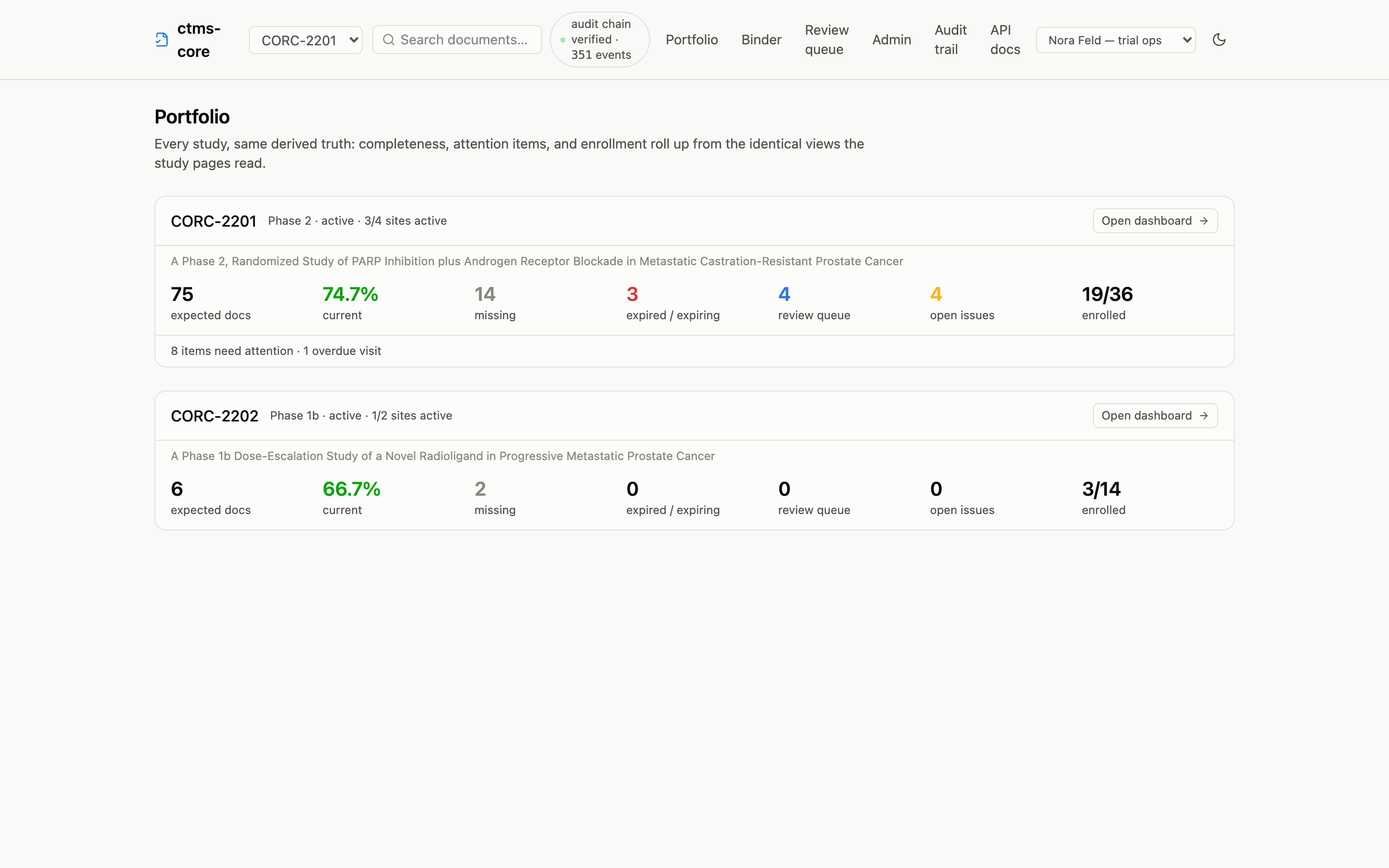Click the arrow icon in CORC-2201 Open dashboard
This screenshot has height=868, width=1389.
click(x=1204, y=221)
